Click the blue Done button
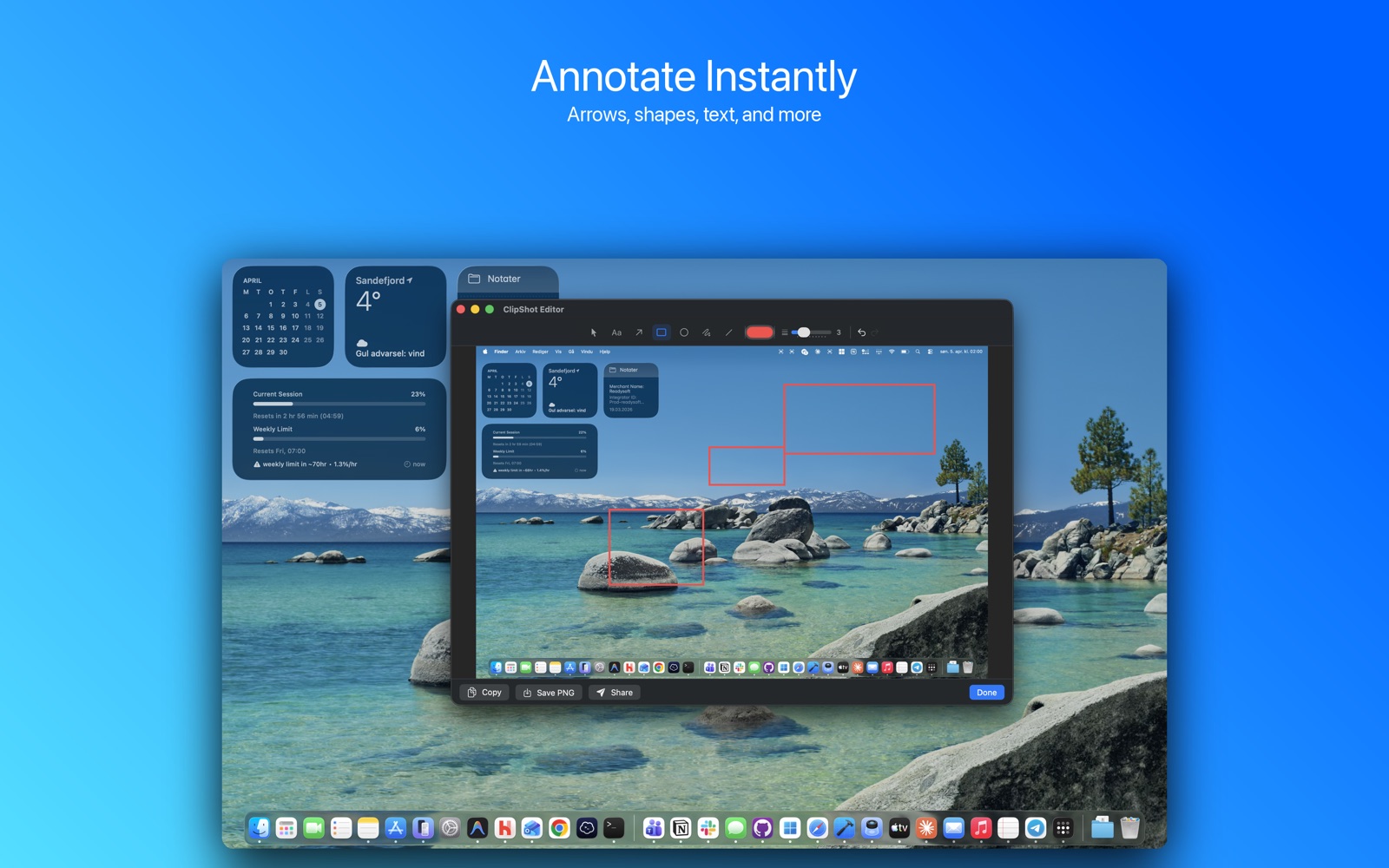 click(x=986, y=693)
